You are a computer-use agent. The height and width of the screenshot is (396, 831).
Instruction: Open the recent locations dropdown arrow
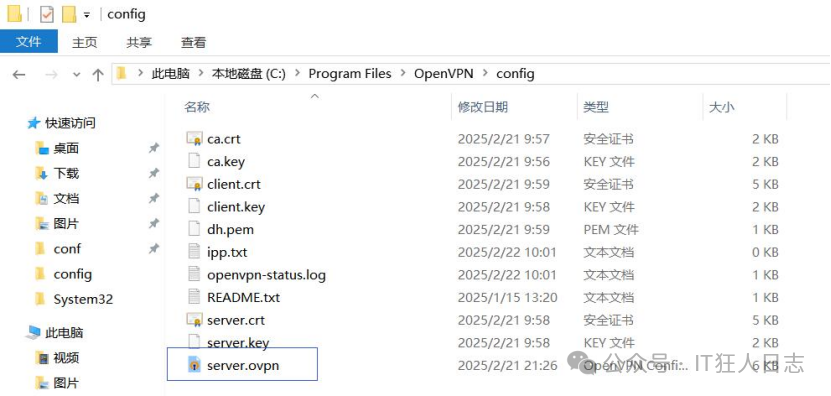[77, 75]
